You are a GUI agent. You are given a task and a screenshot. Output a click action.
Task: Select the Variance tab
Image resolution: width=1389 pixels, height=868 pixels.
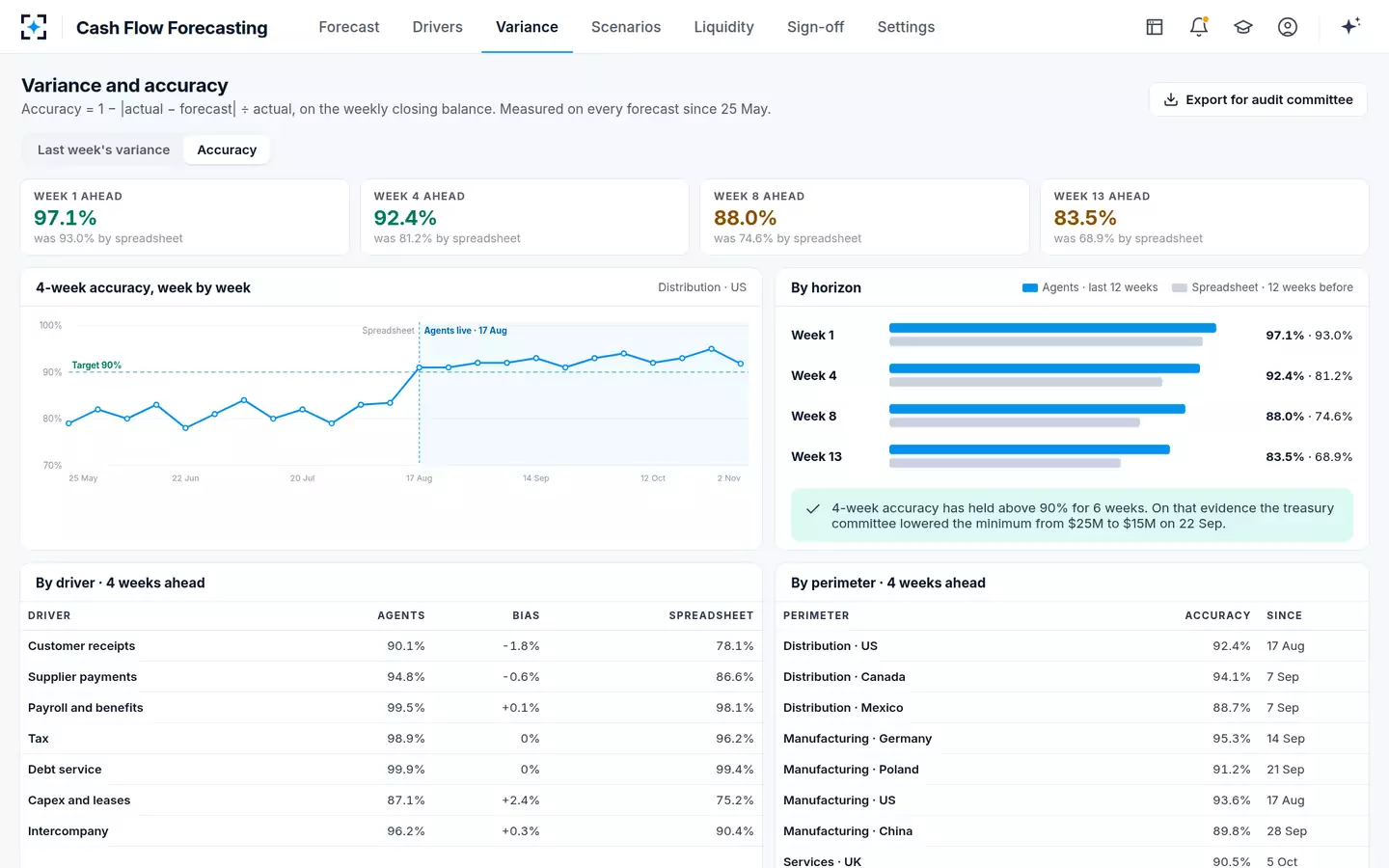click(x=527, y=27)
